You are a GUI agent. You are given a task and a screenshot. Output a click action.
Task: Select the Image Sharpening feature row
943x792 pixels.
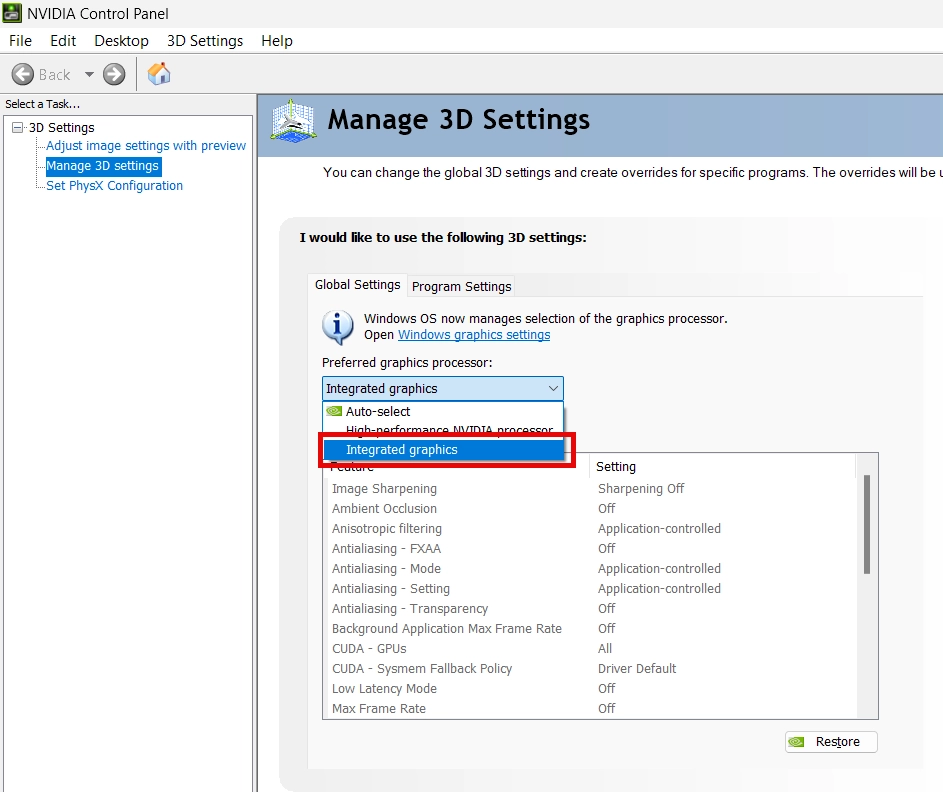(x=384, y=489)
